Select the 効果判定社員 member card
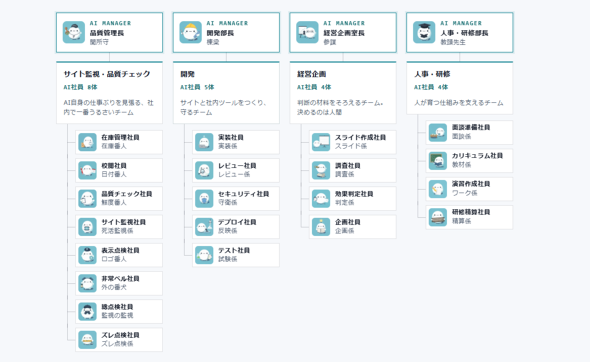Image resolution: width=590 pixels, height=362 pixels. pos(353,199)
